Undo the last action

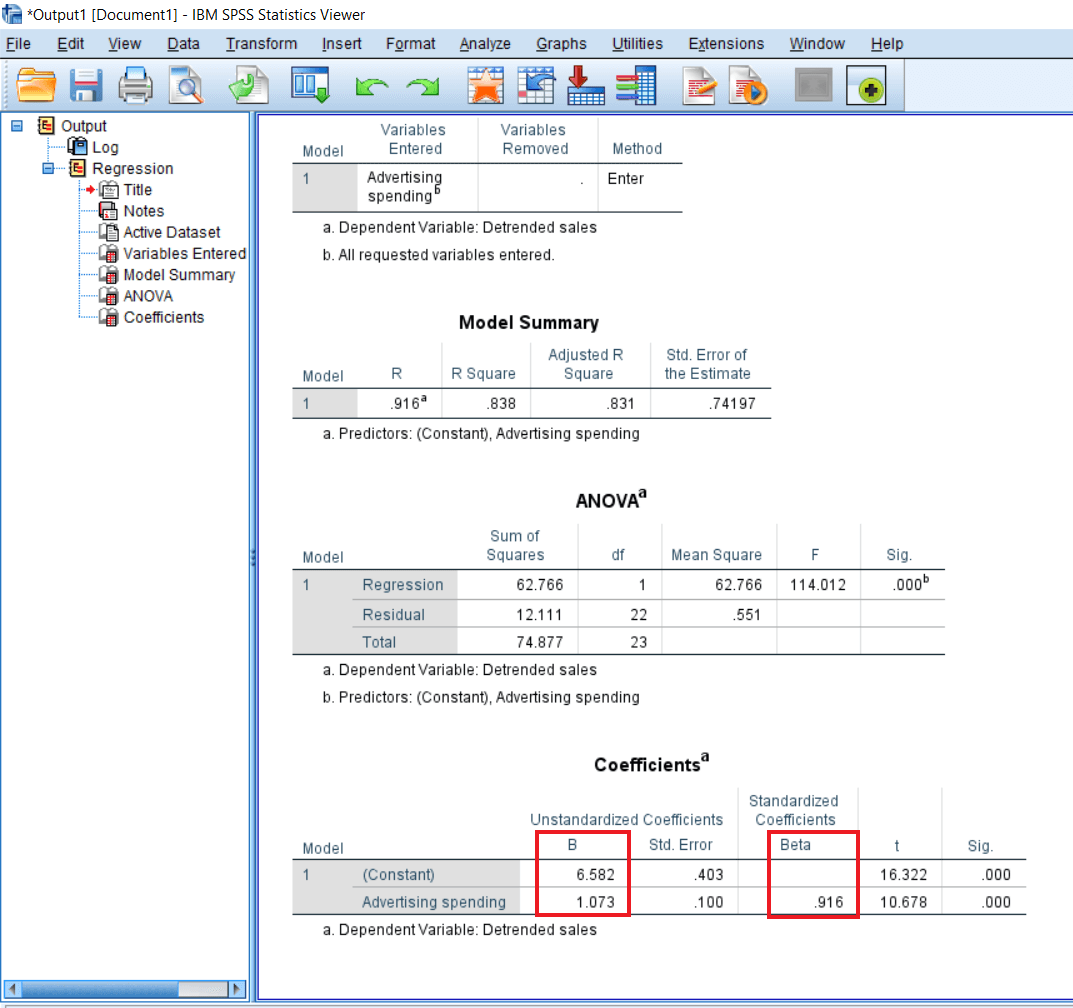pos(371,85)
